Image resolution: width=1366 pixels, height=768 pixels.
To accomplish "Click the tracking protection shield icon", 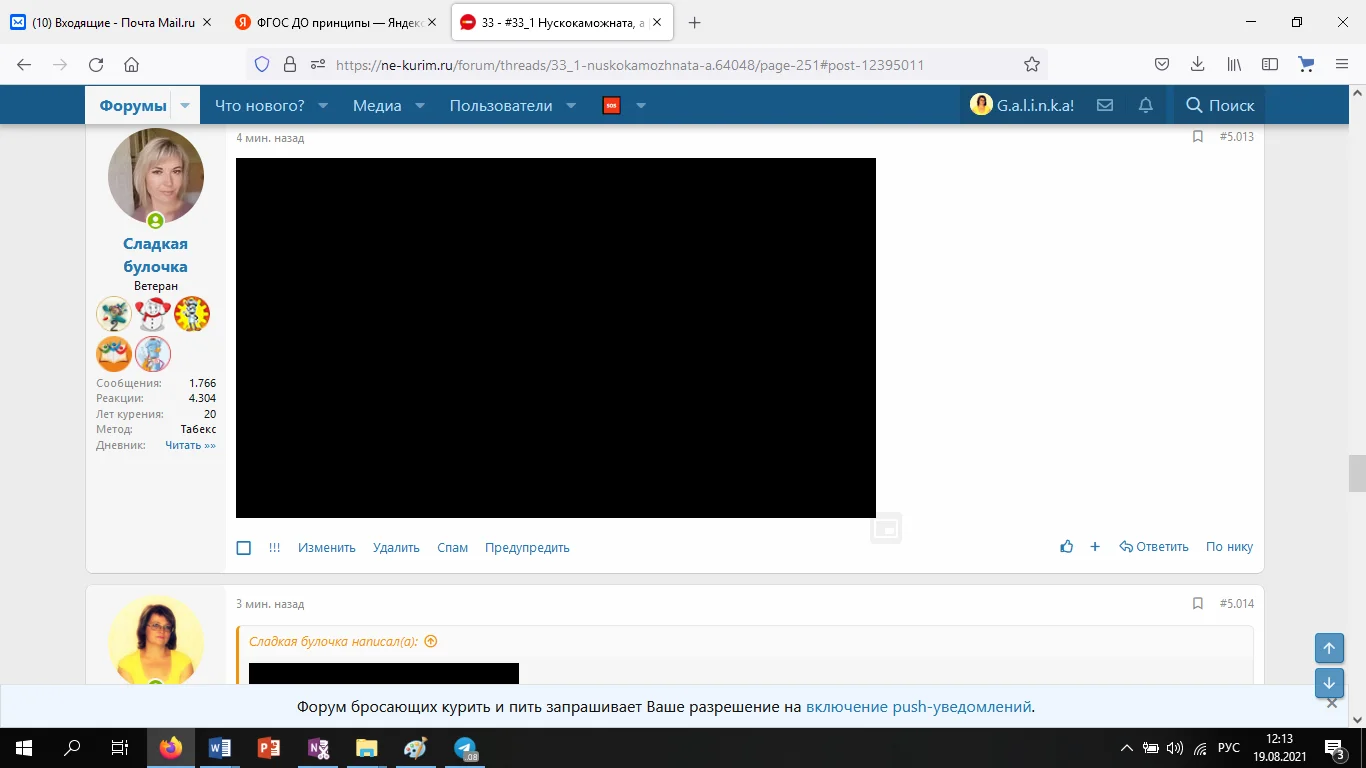I will tap(261, 63).
